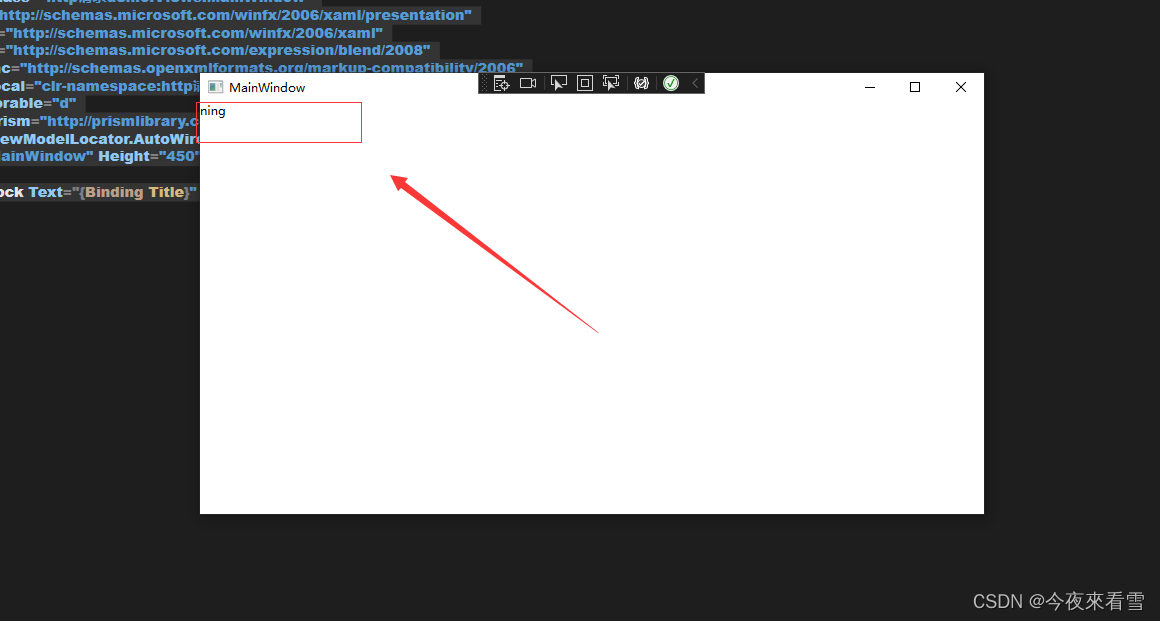The image size is (1160, 621).
Task: Click the Height="450" attribute in code
Action: point(149,156)
